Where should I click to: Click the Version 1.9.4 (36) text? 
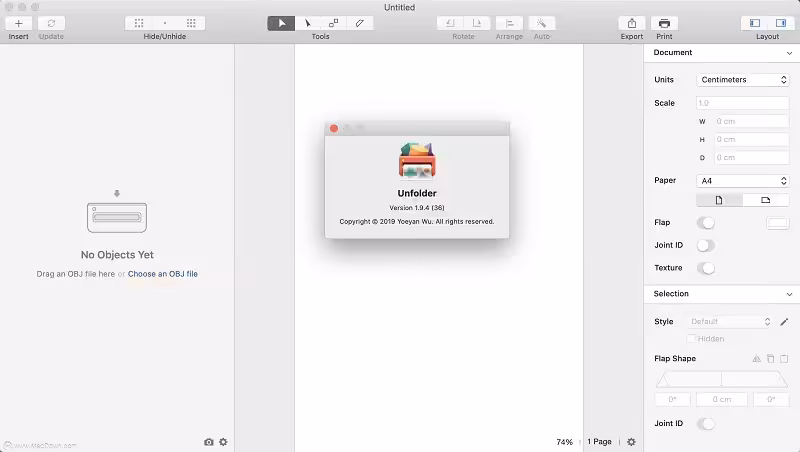pyautogui.click(x=417, y=208)
